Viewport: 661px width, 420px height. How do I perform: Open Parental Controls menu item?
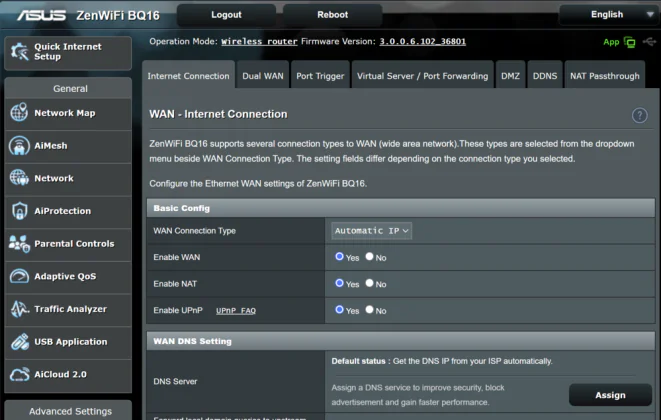coord(68,244)
